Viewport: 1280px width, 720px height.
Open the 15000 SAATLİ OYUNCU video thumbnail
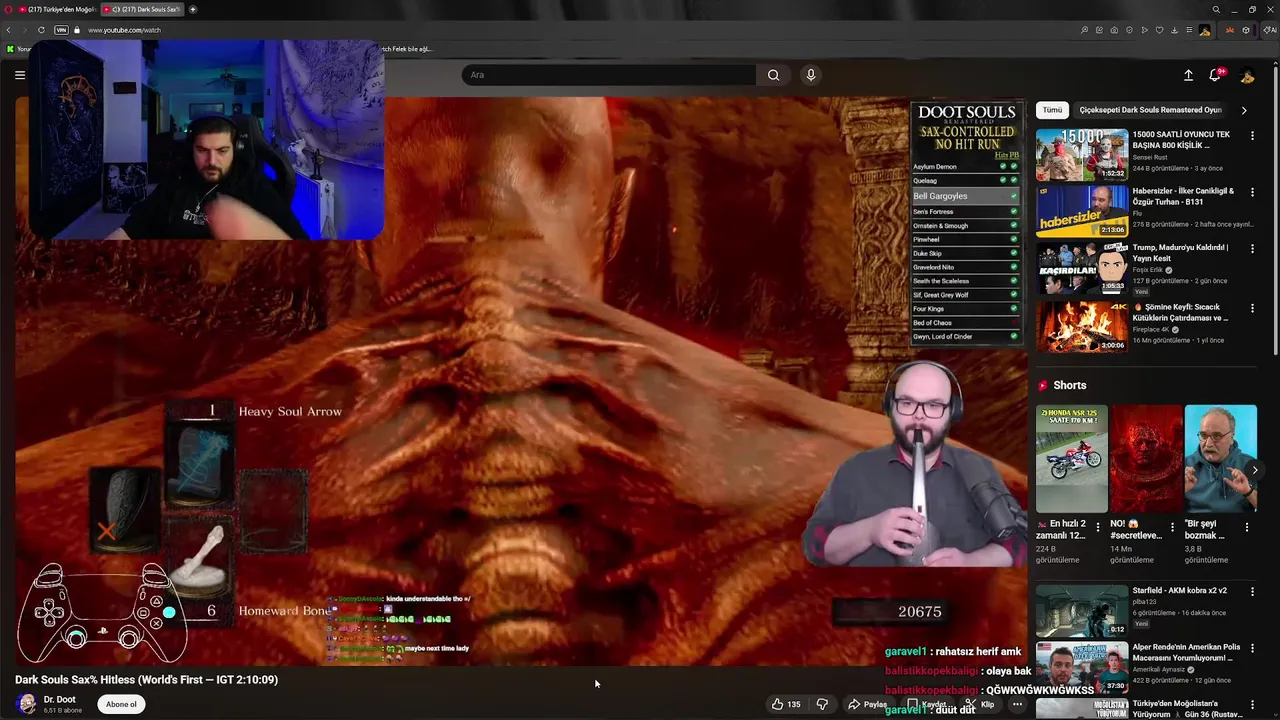tap(1082, 155)
